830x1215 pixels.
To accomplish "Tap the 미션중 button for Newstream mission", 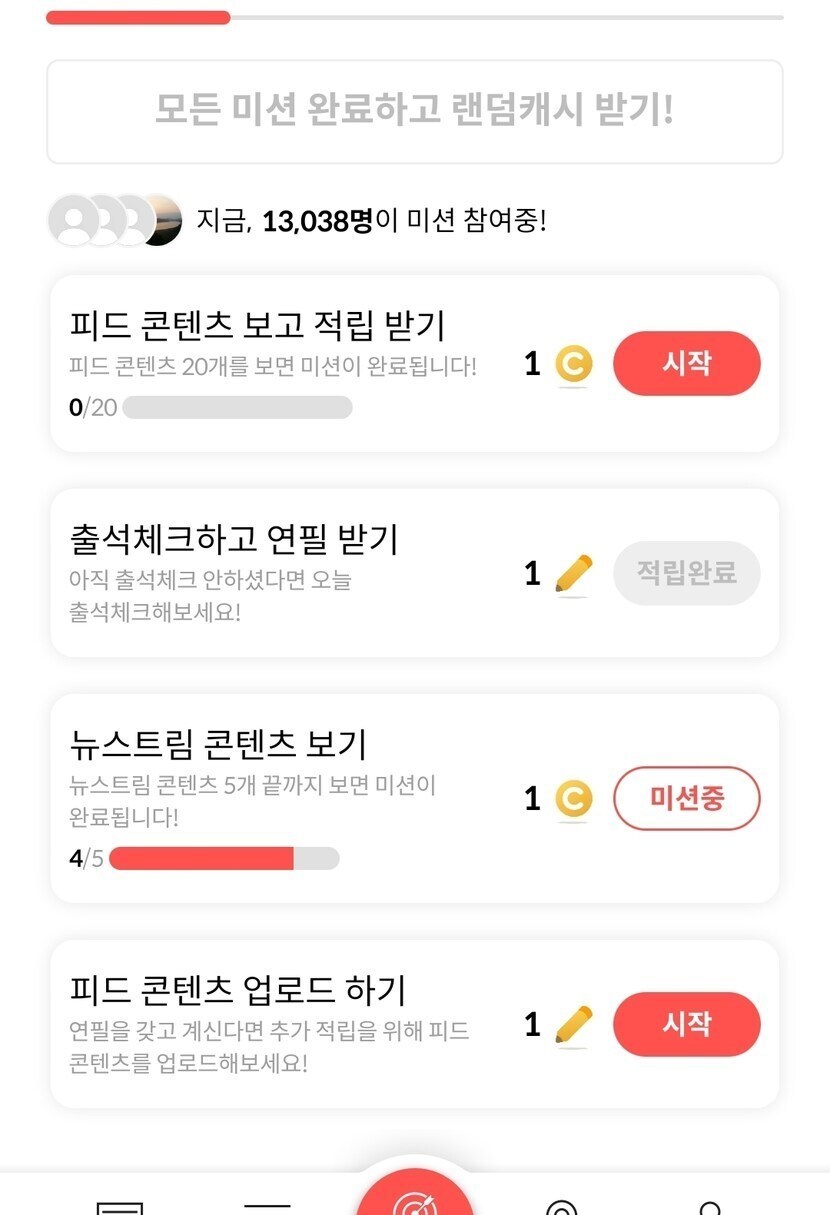I will click(686, 799).
